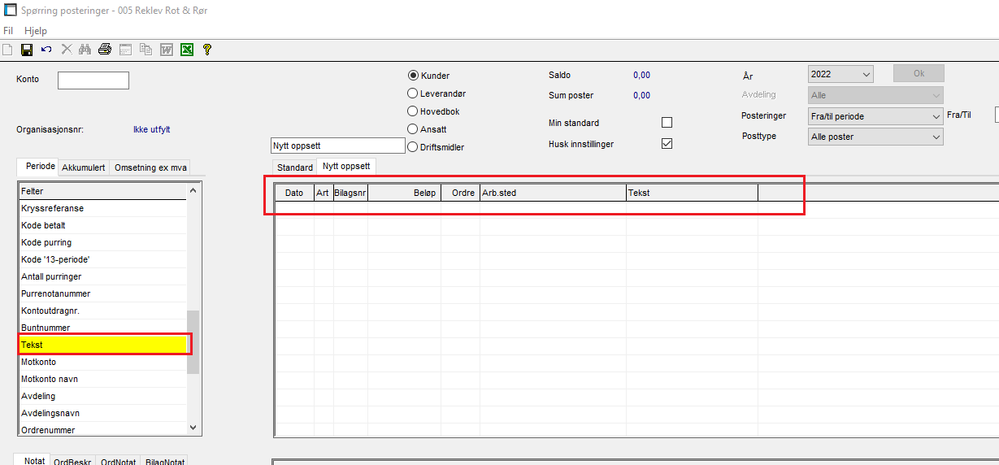999x465 pixels.
Task: Check the Min standard checkbox
Action: pos(667,122)
